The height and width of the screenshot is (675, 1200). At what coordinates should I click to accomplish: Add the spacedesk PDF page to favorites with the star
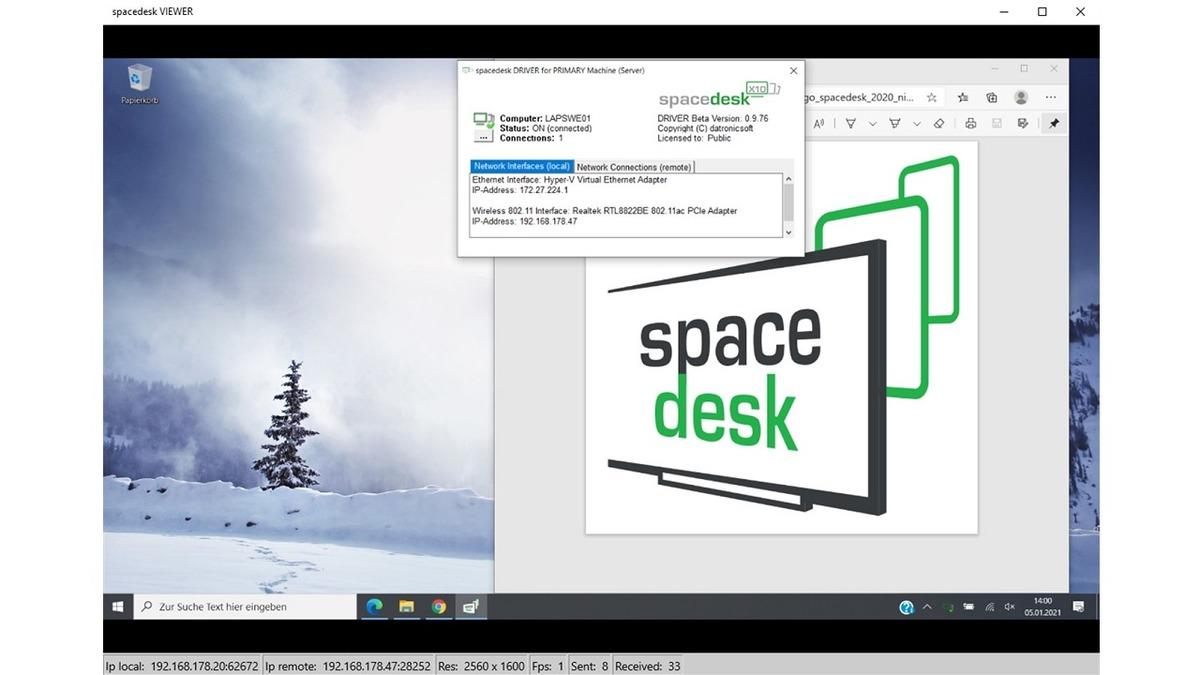(x=932, y=98)
